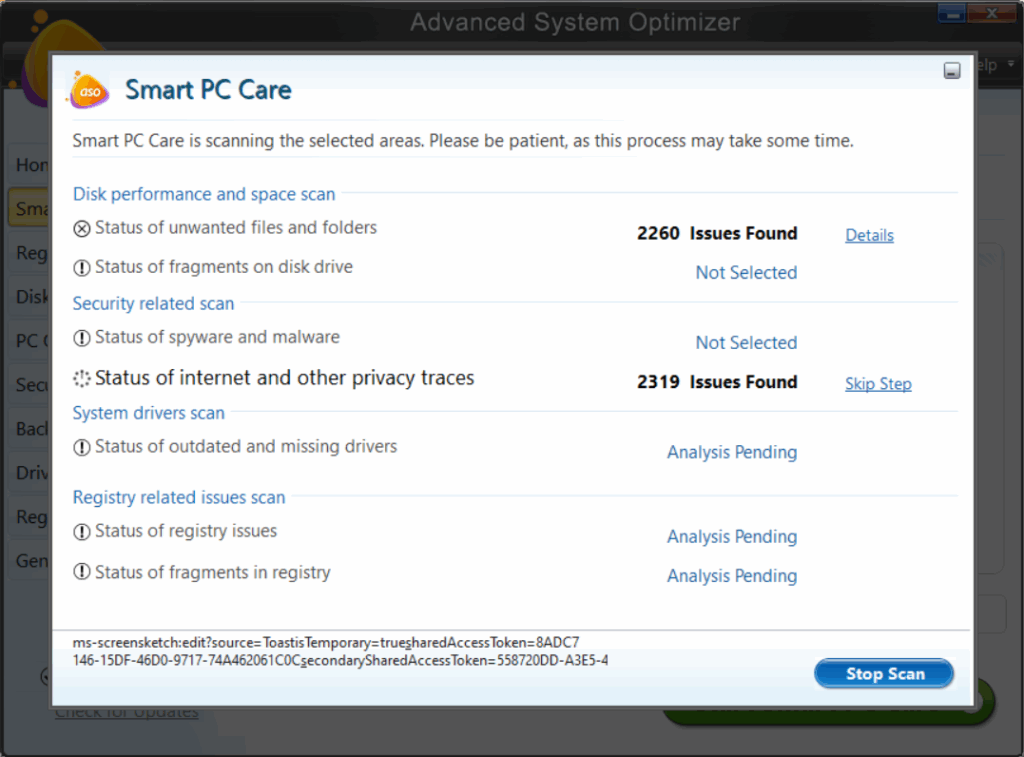Select the Backup tab in background sidebar

(x=30, y=428)
